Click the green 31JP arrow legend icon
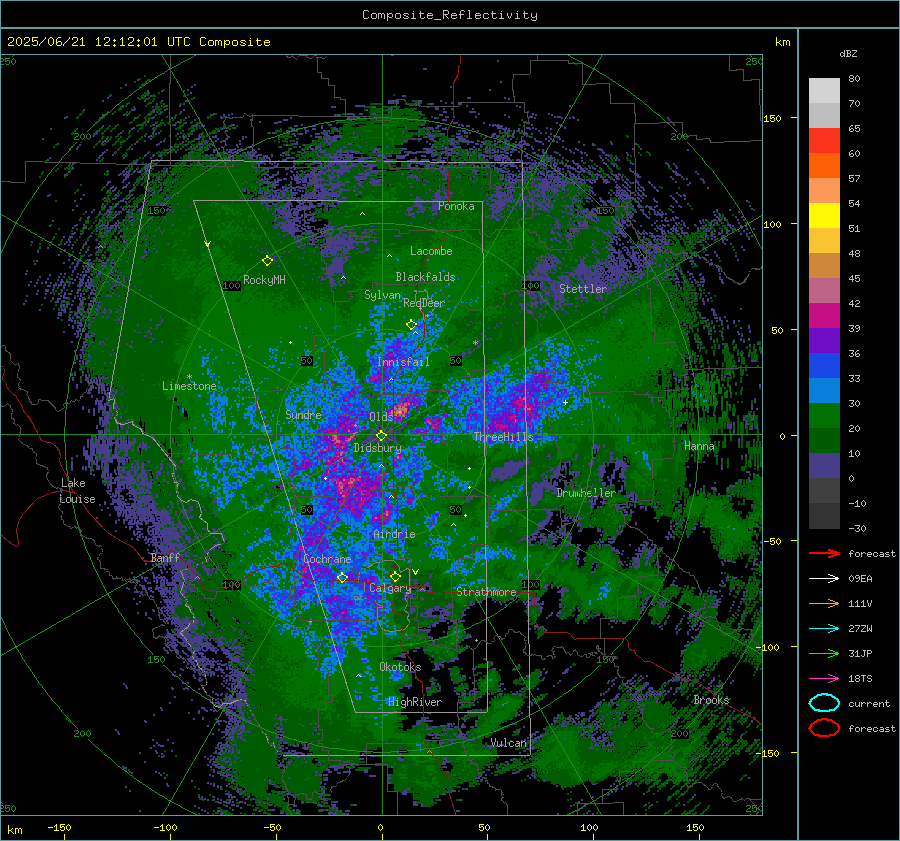 point(824,653)
